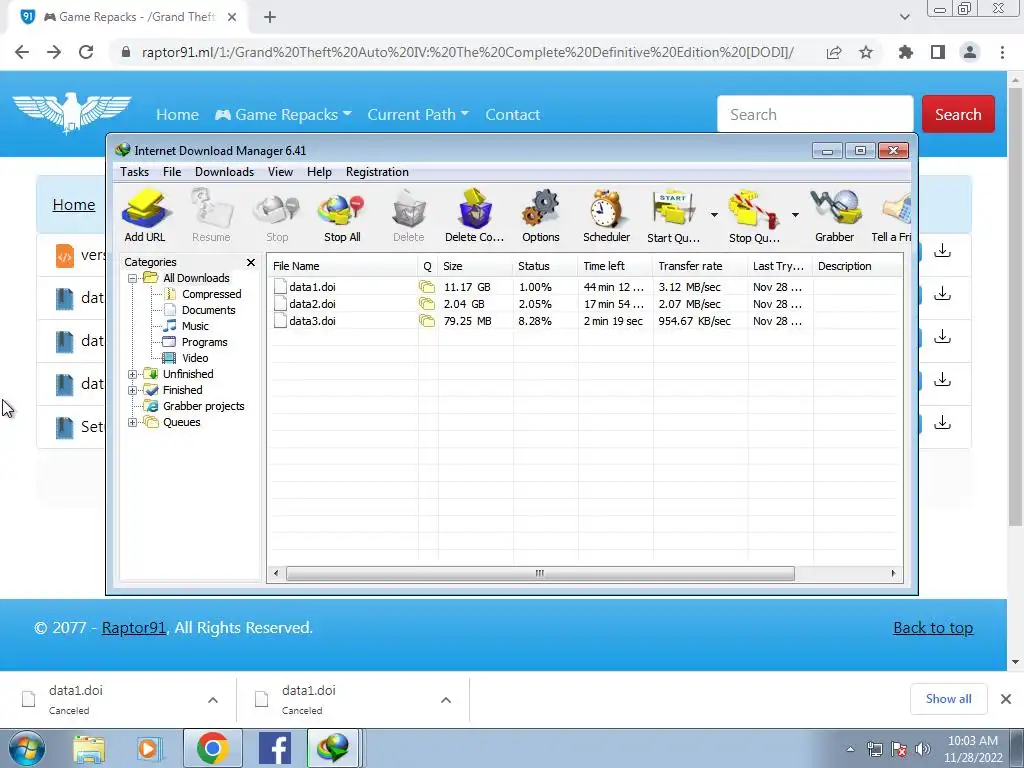Bookmark this page with star icon

coord(866,52)
